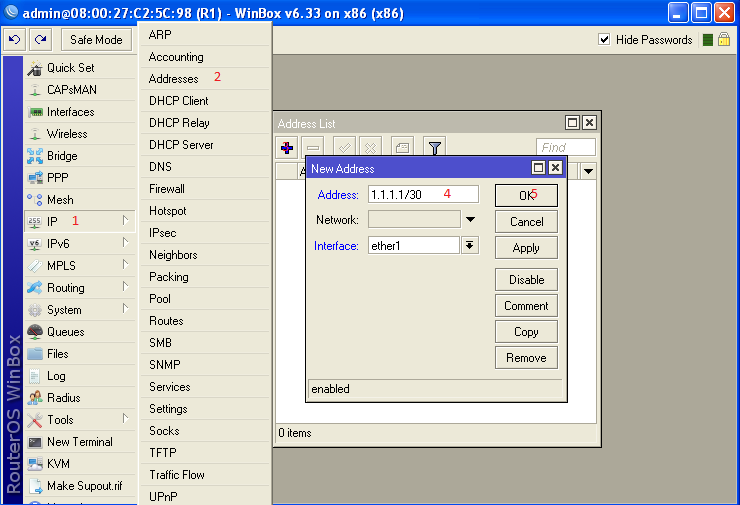Click the Address input field
This screenshot has height=505, width=740.
click(423, 194)
